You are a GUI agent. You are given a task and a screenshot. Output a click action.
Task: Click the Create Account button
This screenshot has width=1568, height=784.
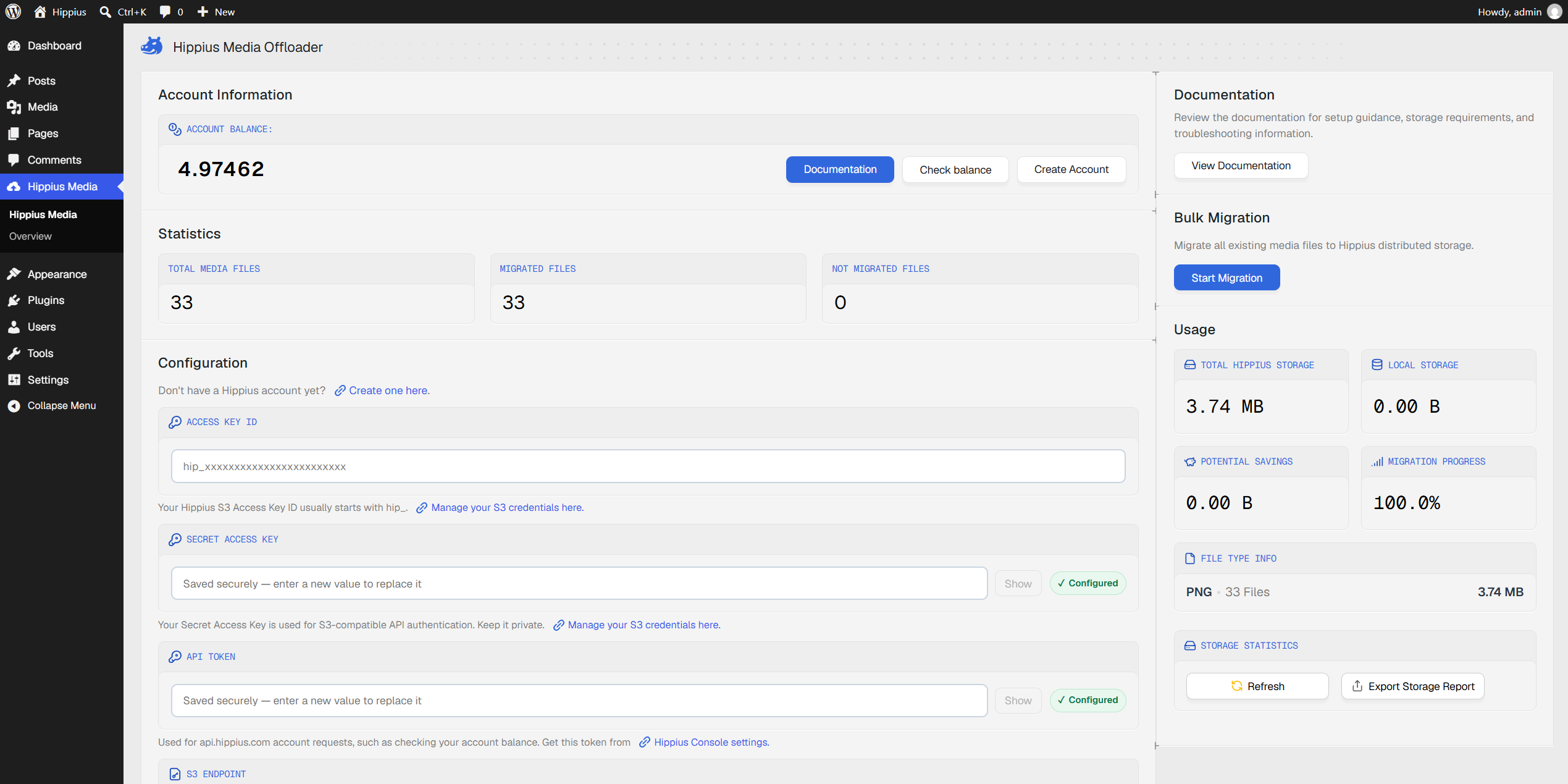pos(1071,169)
